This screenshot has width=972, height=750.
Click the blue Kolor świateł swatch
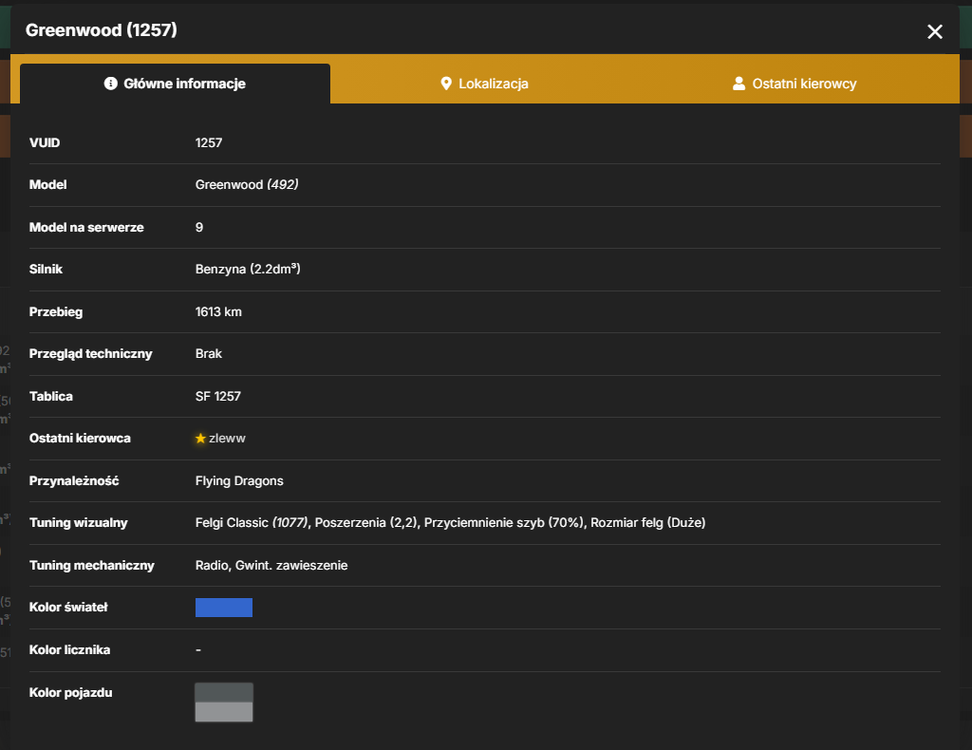[224, 607]
